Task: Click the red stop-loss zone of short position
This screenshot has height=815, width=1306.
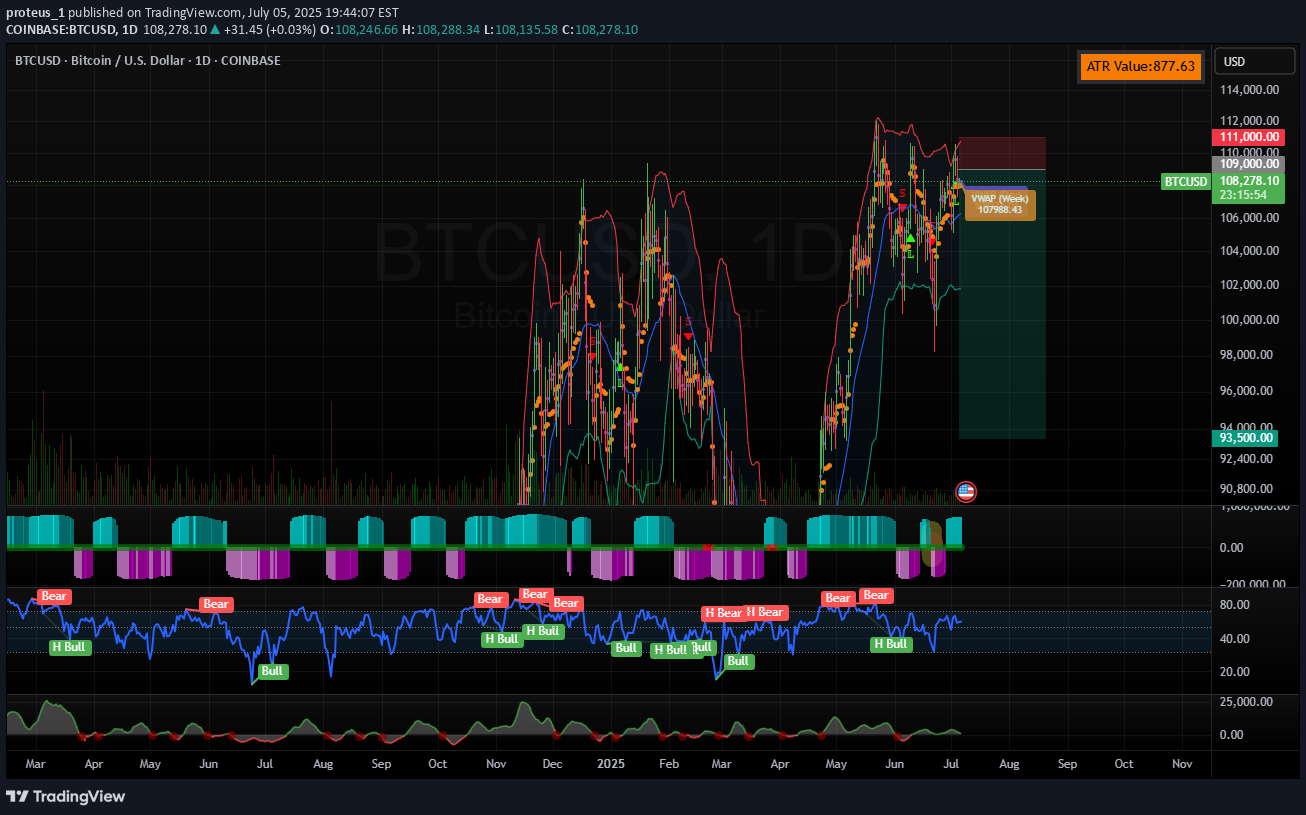Action: coord(1002,153)
